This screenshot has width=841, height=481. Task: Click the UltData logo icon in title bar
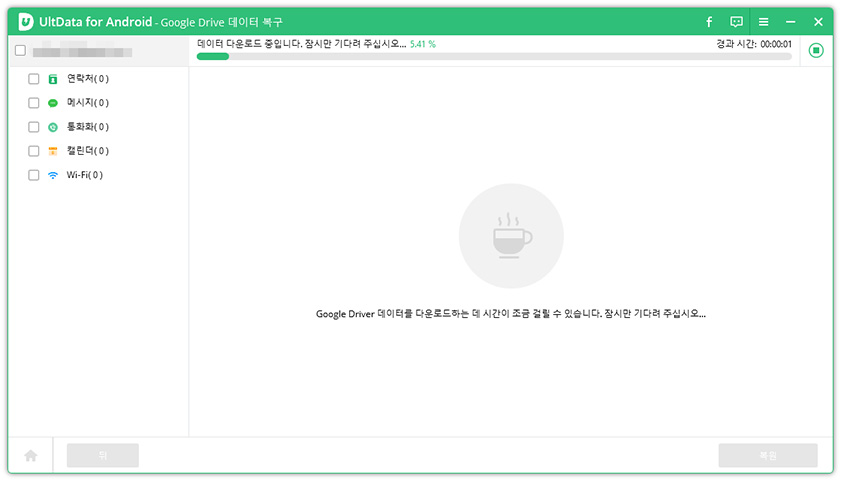coord(25,21)
